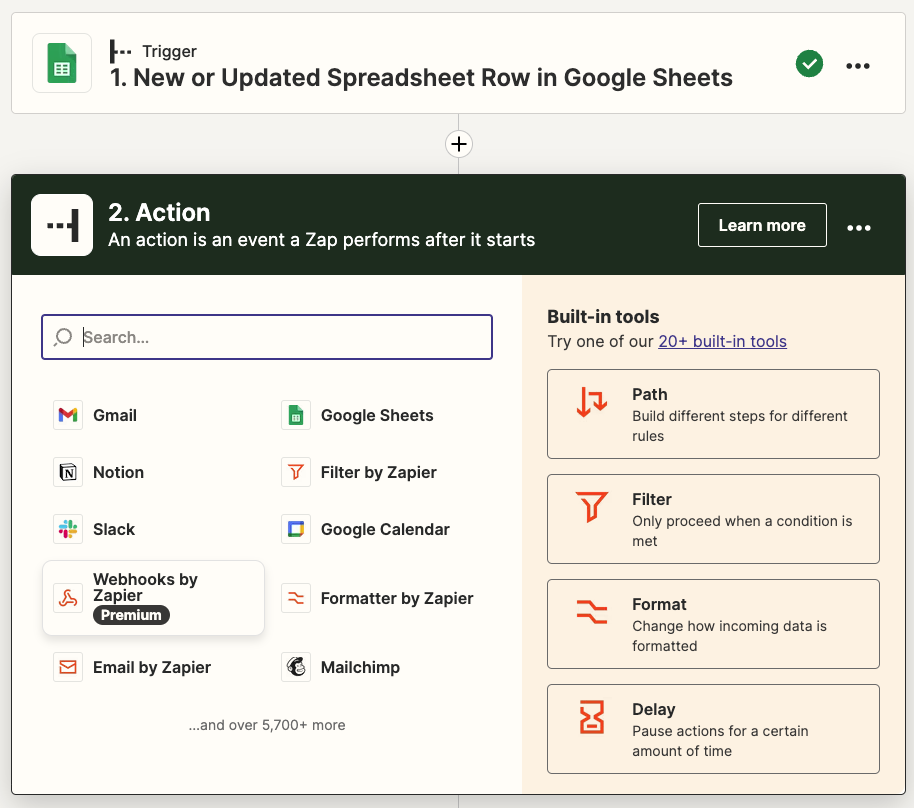This screenshot has width=914, height=808.
Task: Choose the Slack app icon
Action: pos(68,529)
